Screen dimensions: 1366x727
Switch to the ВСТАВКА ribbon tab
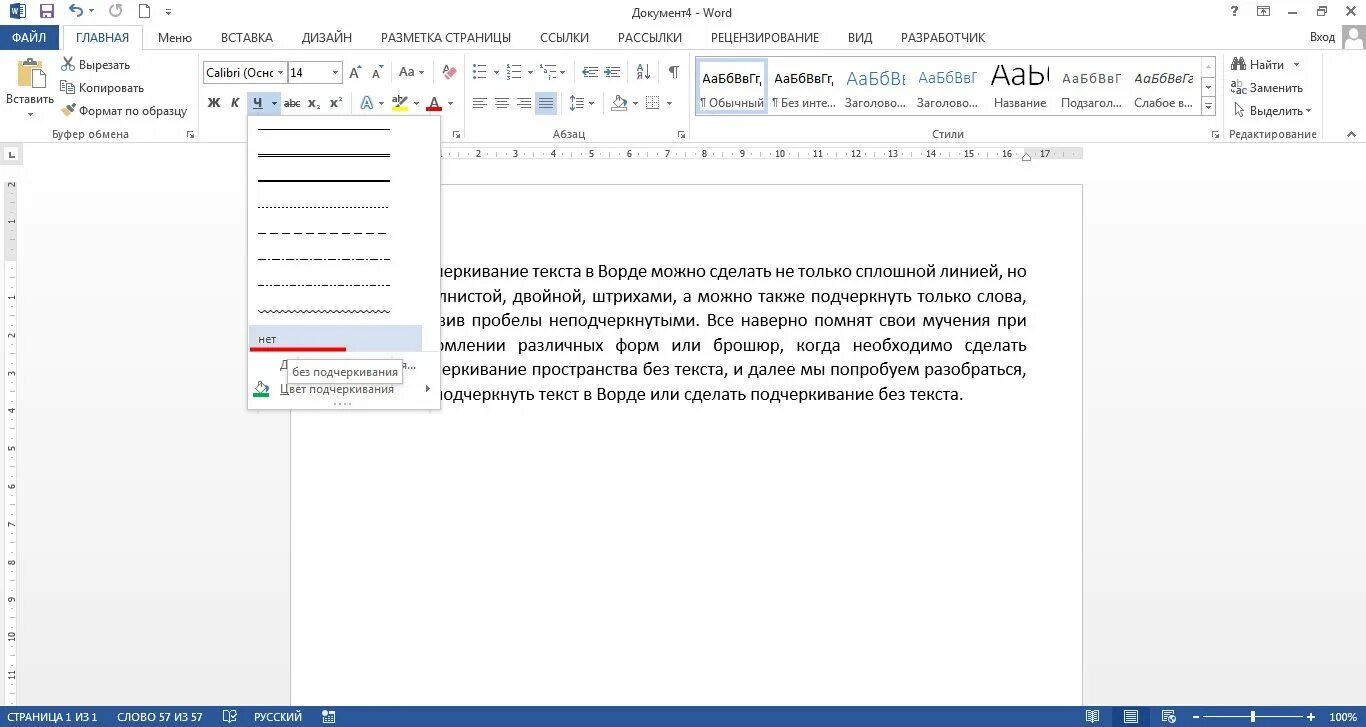(x=246, y=37)
